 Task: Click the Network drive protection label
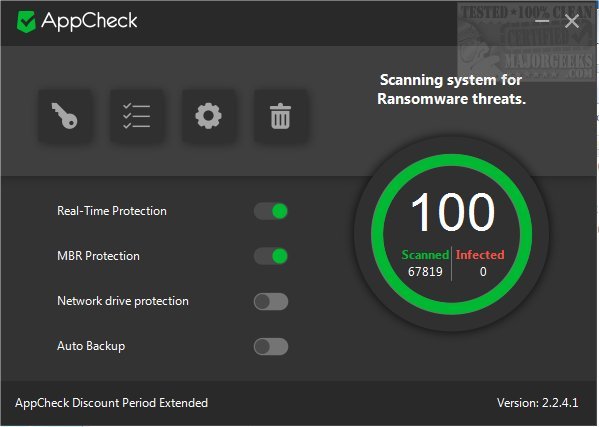(x=123, y=301)
